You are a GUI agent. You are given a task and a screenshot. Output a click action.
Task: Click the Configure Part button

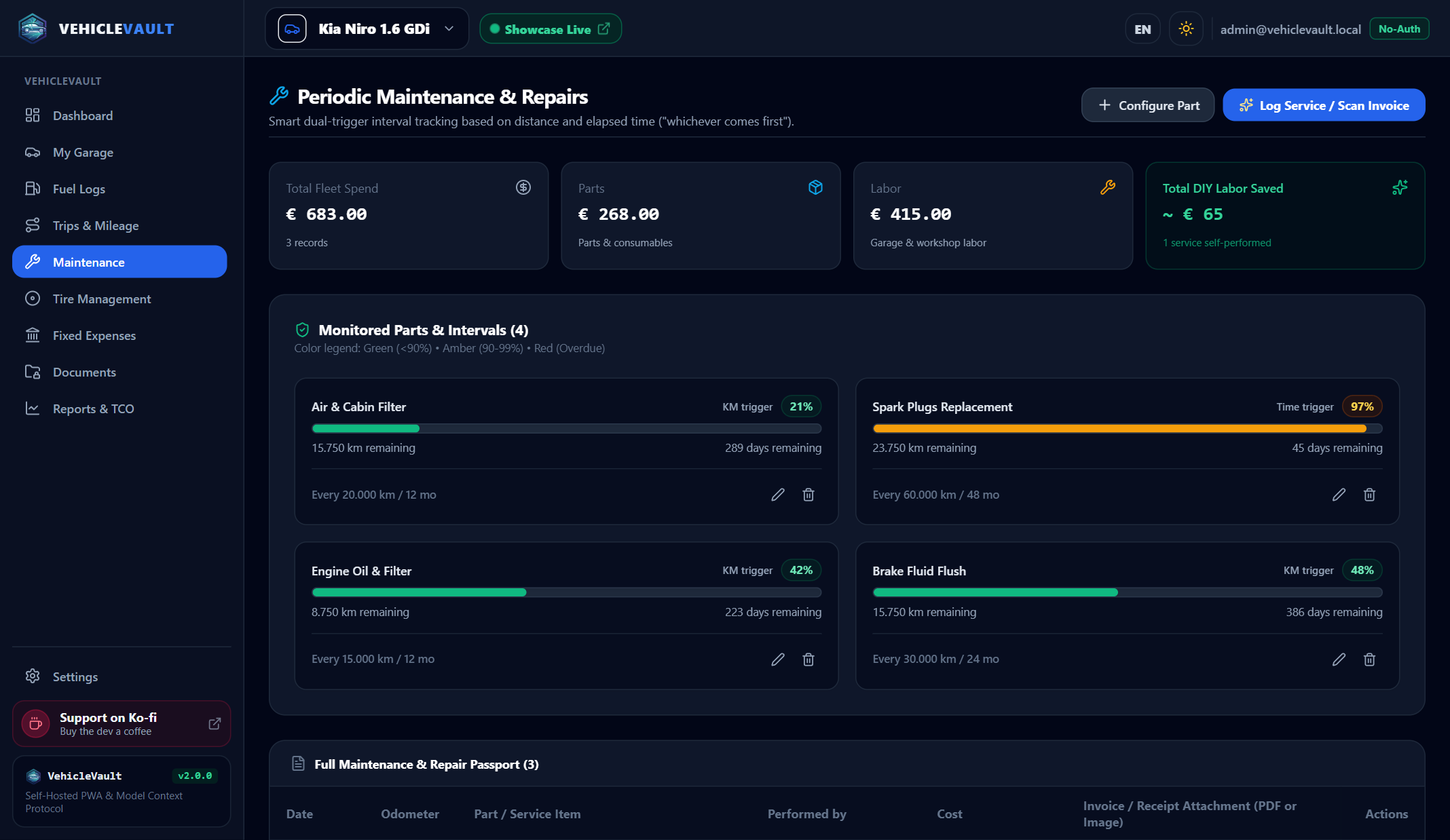point(1148,105)
